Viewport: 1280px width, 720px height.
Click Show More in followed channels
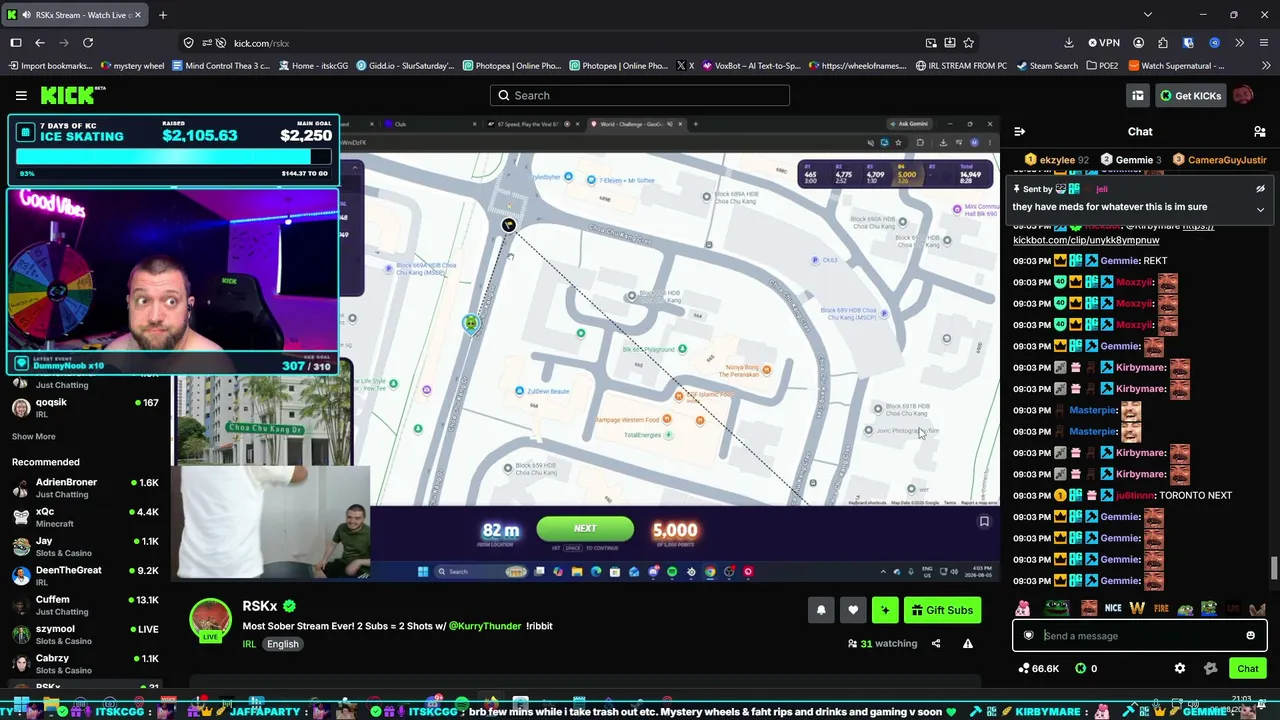tap(34, 437)
